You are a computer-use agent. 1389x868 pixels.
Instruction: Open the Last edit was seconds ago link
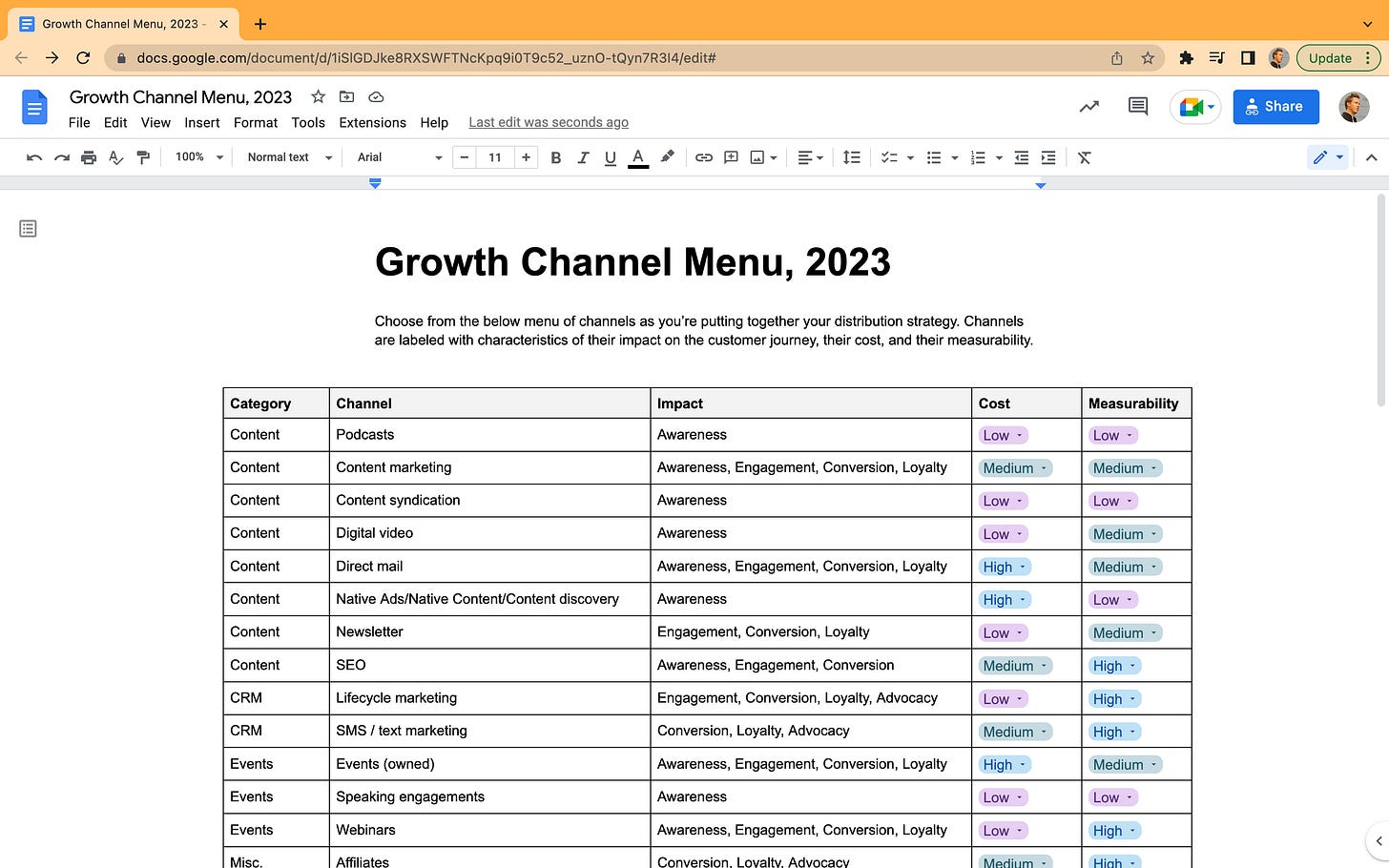point(549,122)
